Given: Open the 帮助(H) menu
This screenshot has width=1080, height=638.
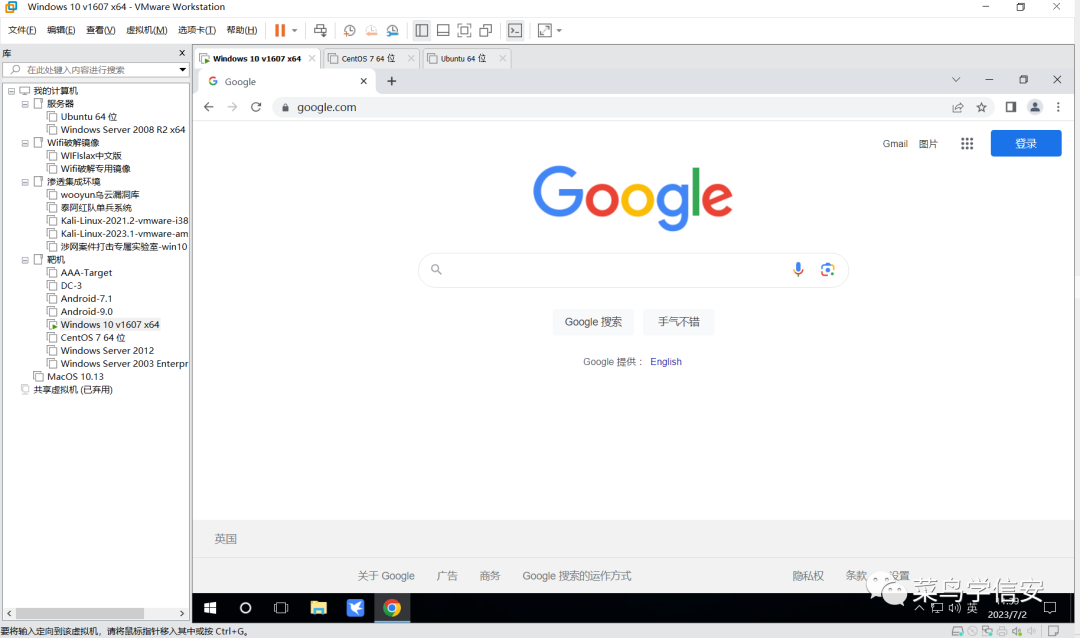Looking at the screenshot, I should tap(242, 30).
